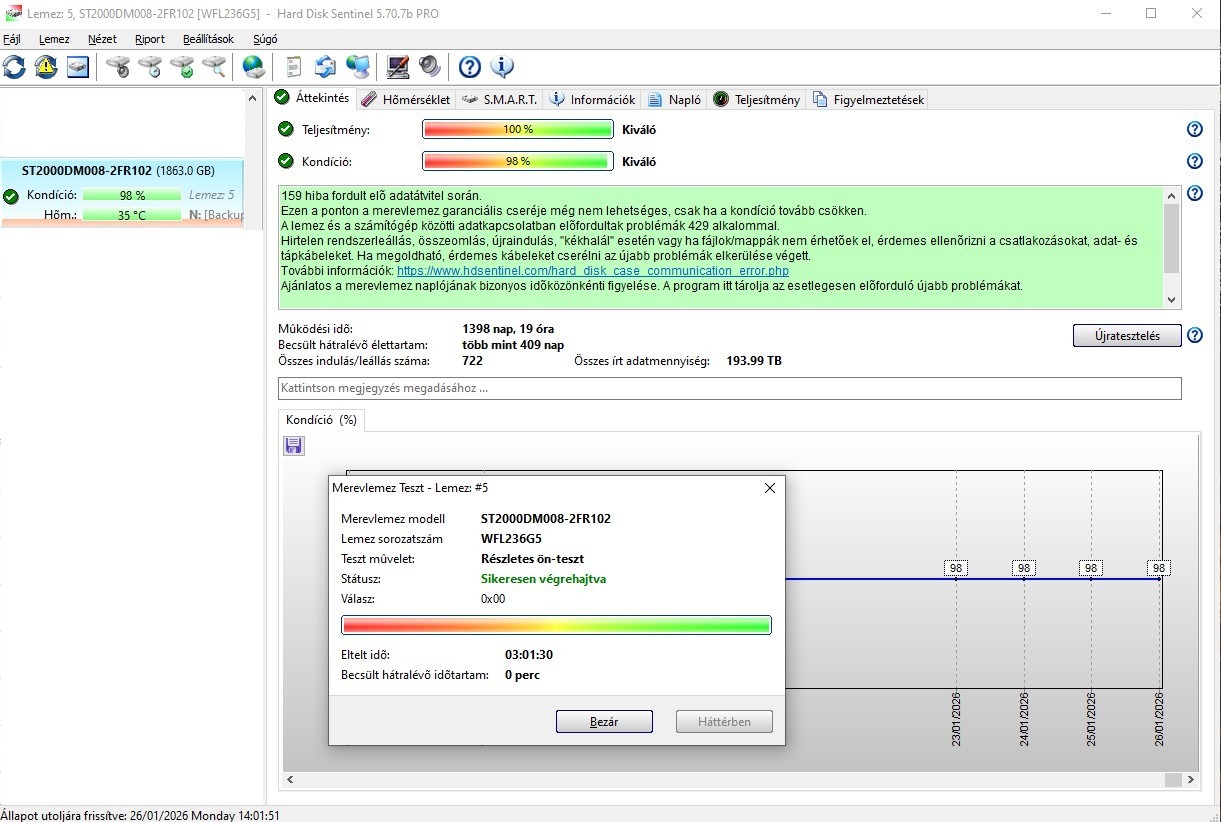Click the description scroll up arrow
1221x822 pixels.
coord(1172,196)
